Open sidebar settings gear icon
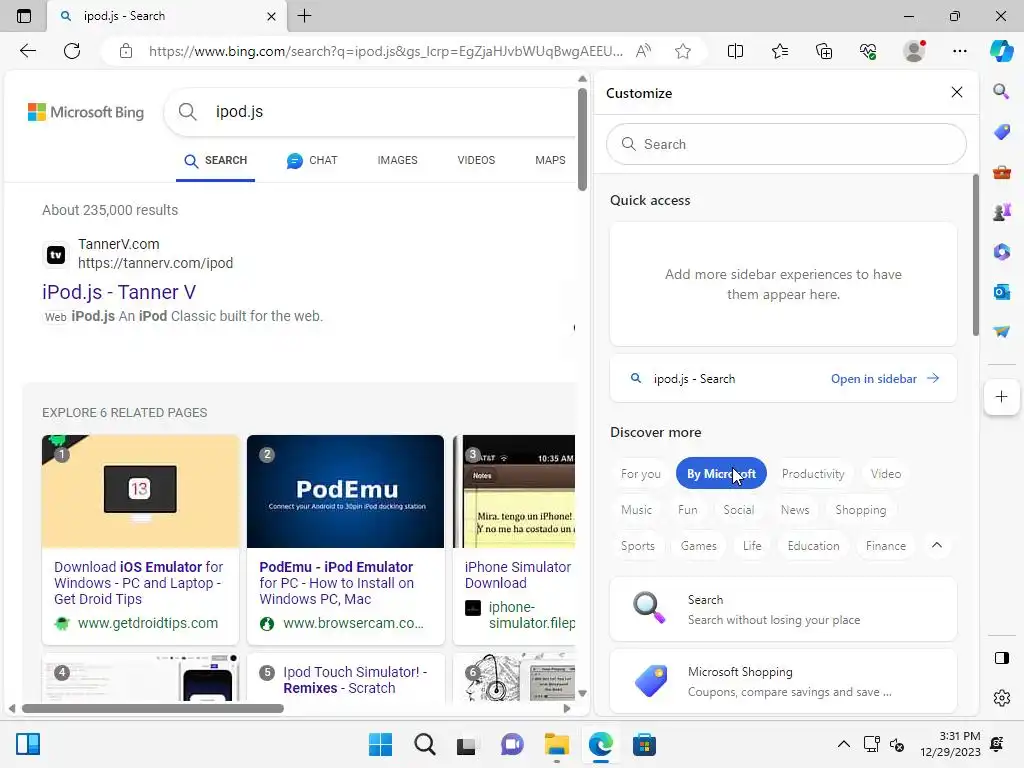 pyautogui.click(x=1001, y=698)
